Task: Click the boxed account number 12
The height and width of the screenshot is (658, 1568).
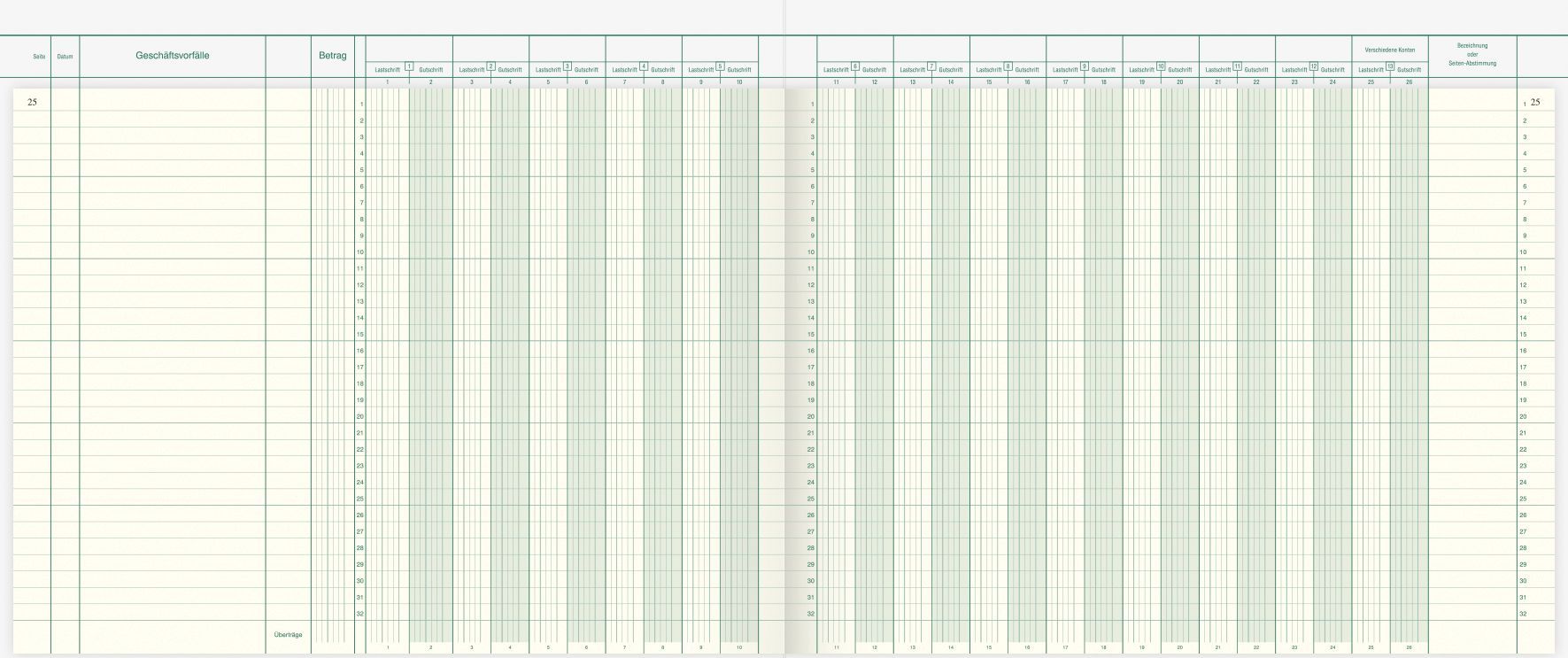Action: pyautogui.click(x=1314, y=66)
